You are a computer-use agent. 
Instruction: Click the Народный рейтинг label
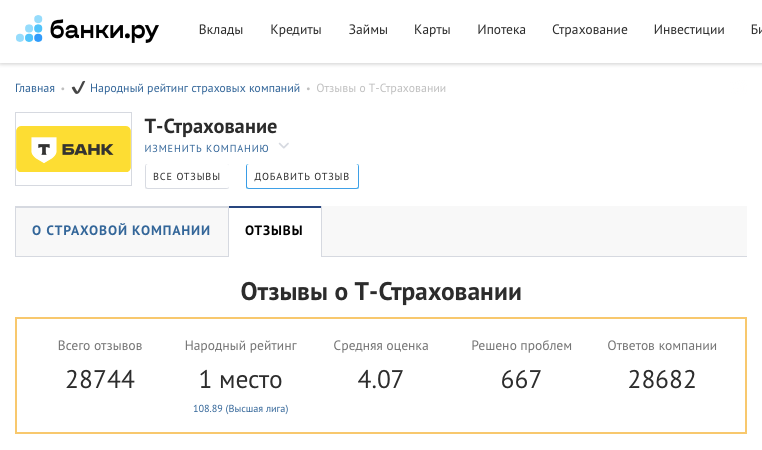point(241,346)
